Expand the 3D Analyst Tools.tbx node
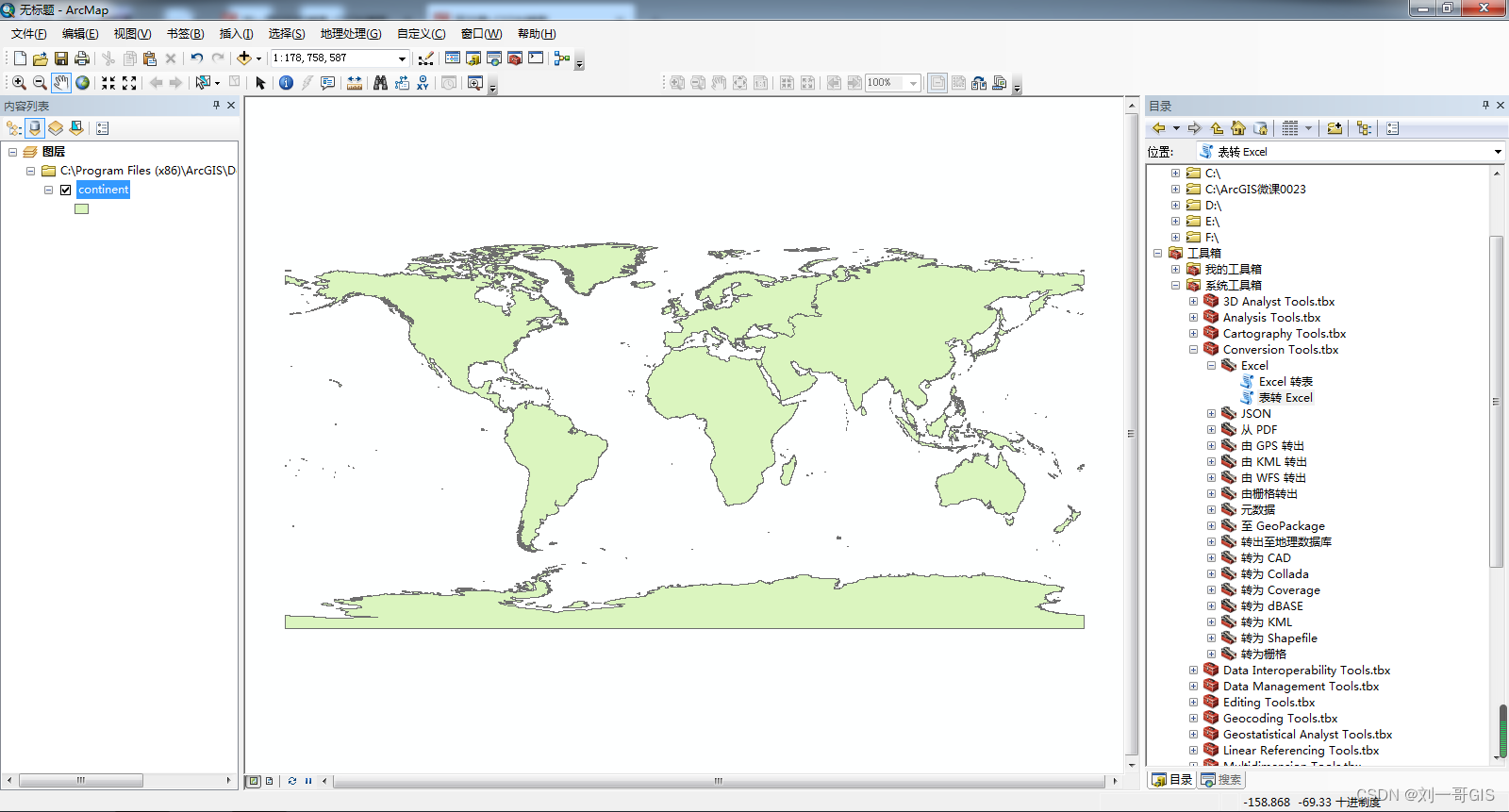Image resolution: width=1509 pixels, height=812 pixels. (x=1194, y=302)
